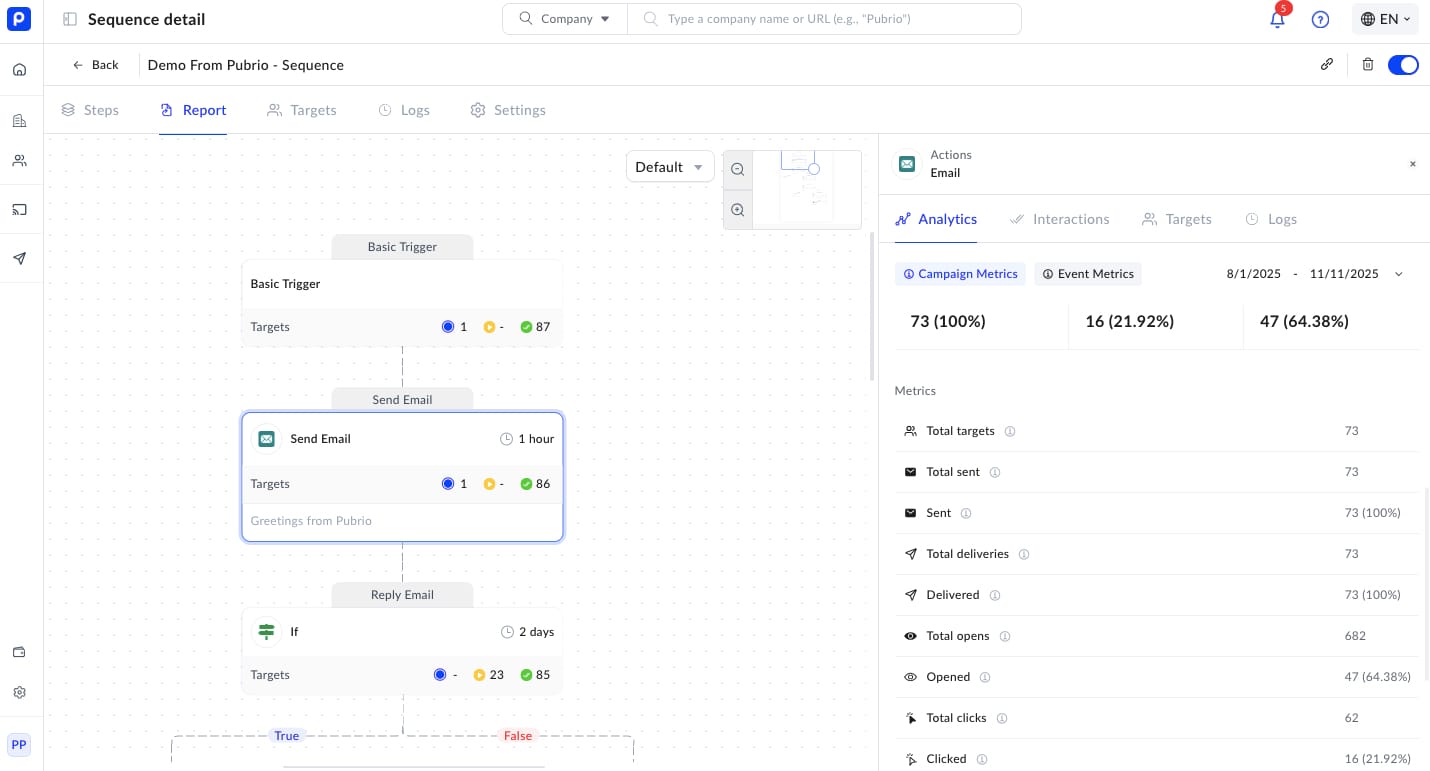Open the date range picker chevron
This screenshot has width=1430, height=771.
click(x=1398, y=274)
